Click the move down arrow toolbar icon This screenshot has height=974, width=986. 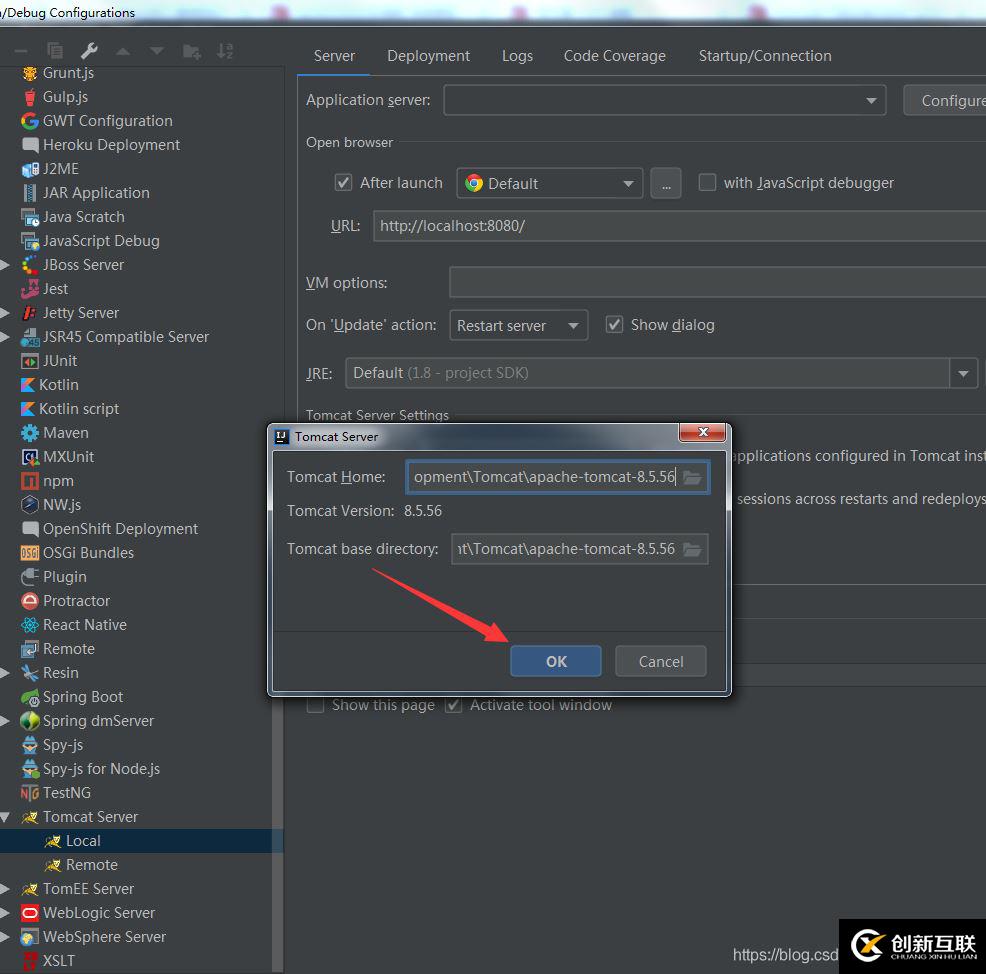click(157, 51)
